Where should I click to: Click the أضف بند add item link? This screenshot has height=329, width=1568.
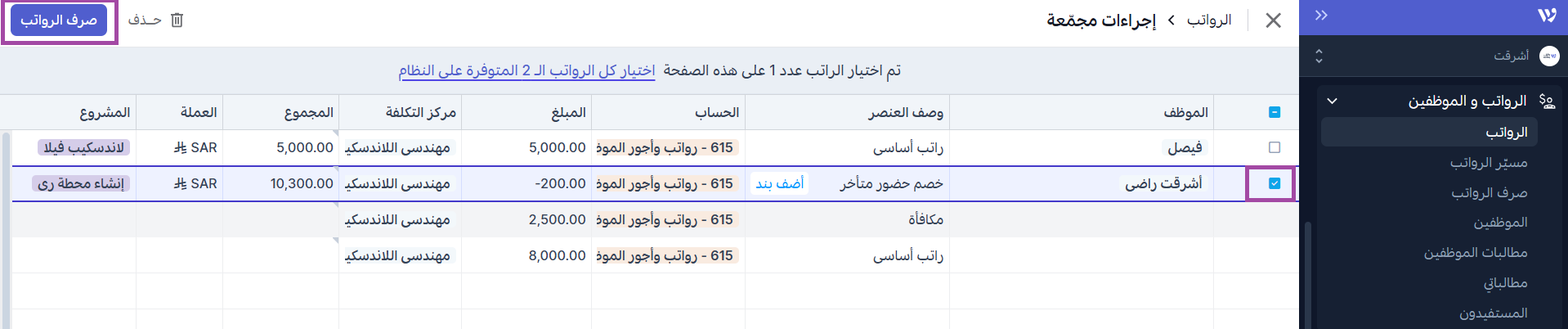tap(779, 184)
